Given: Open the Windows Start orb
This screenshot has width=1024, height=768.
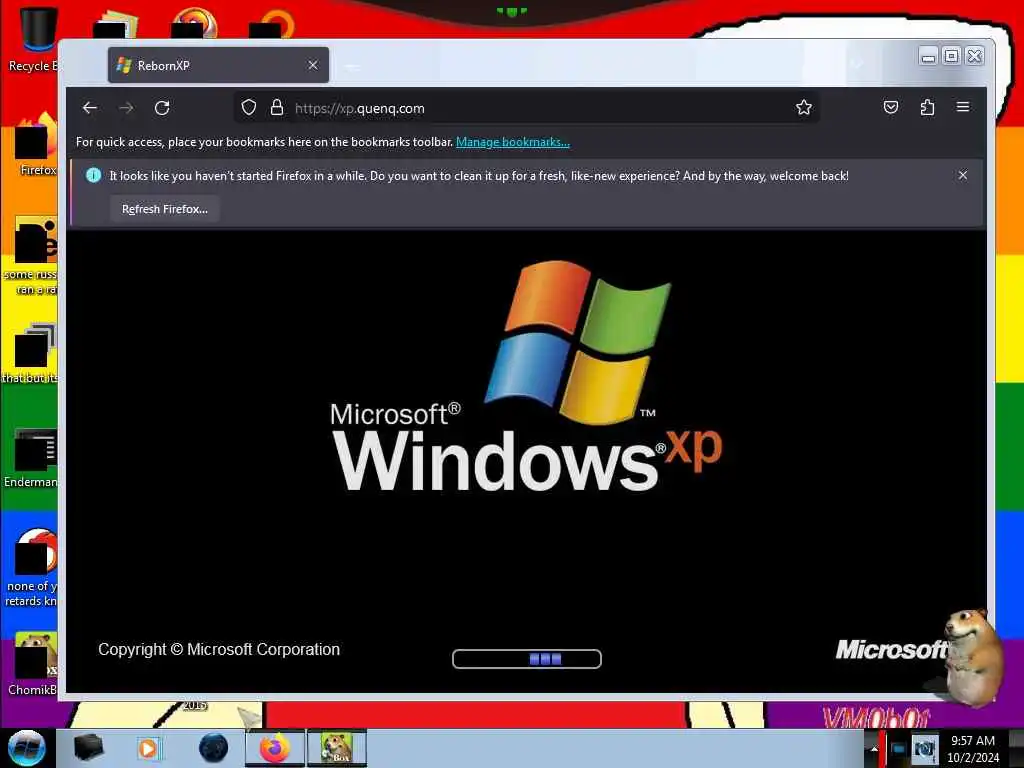Looking at the screenshot, I should tap(27, 748).
